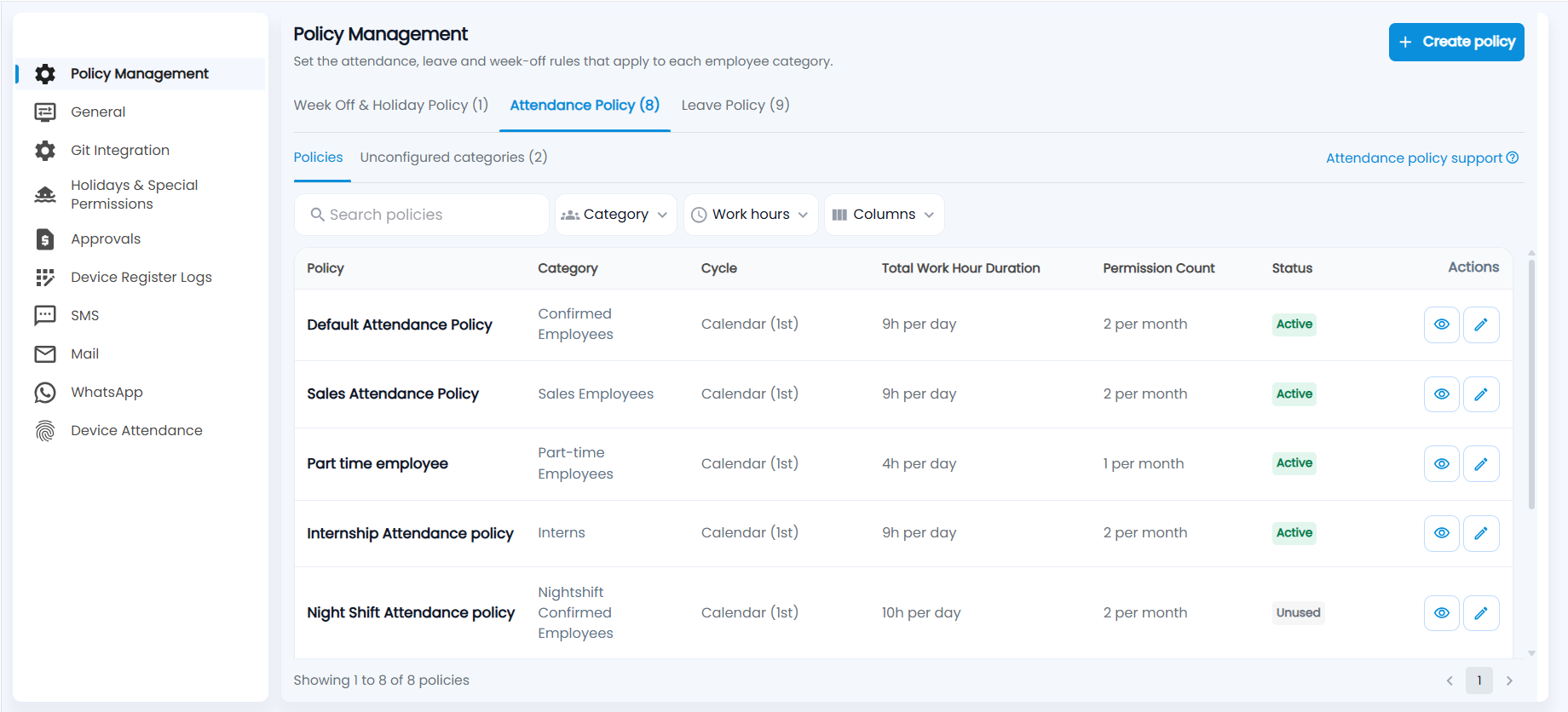
Task: View the Night Shift Attendance policy
Action: pyautogui.click(x=1442, y=613)
